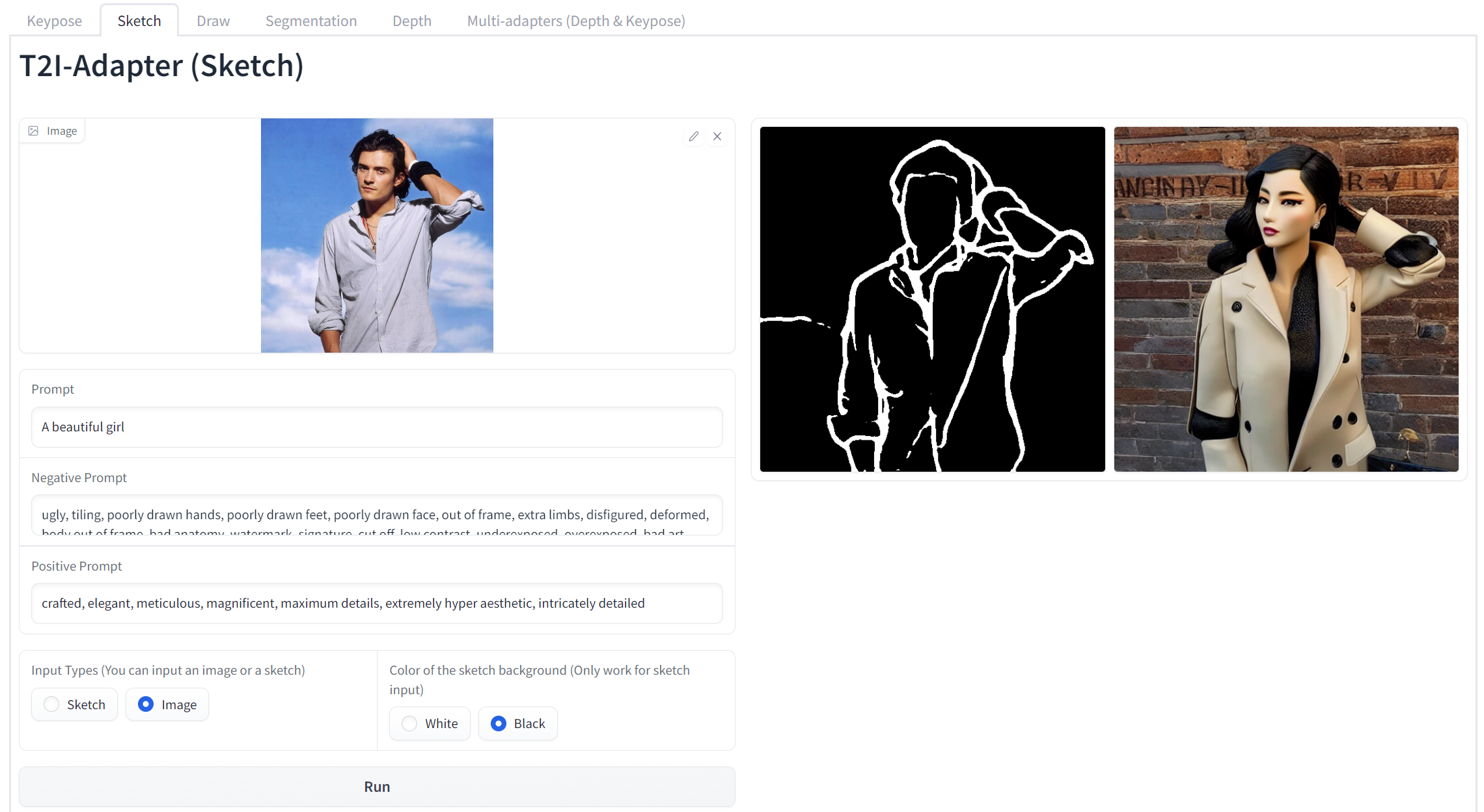Choose Black sketch background color
The height and width of the screenshot is (812, 1484).
tap(499, 723)
